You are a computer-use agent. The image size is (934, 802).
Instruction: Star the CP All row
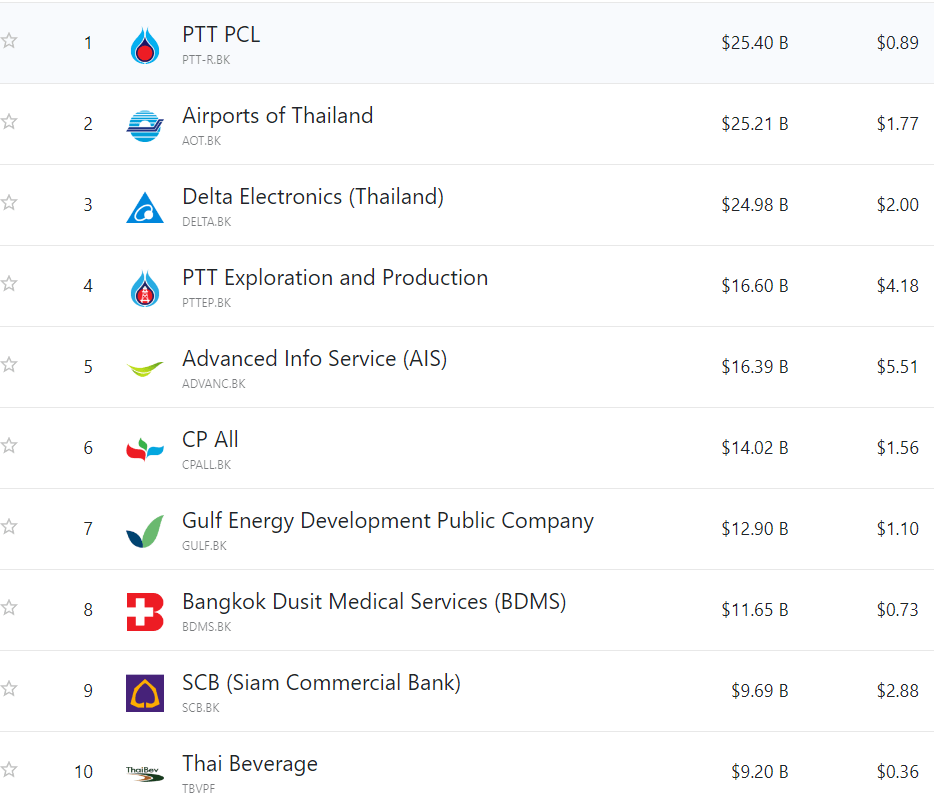[9, 446]
